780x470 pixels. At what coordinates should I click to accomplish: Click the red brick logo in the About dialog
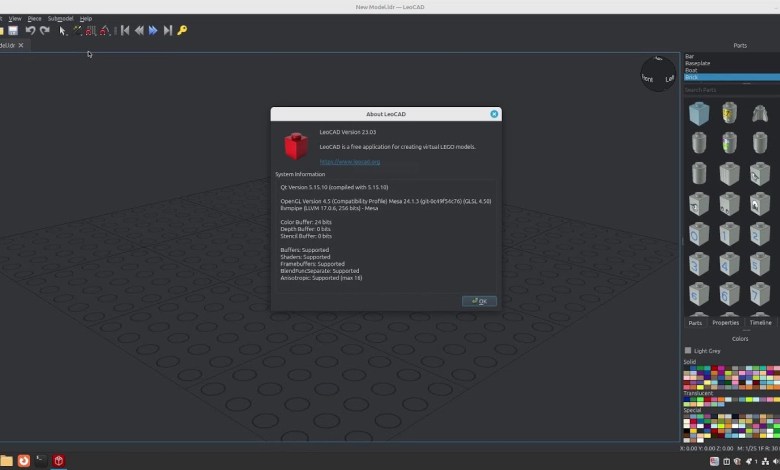coord(295,146)
